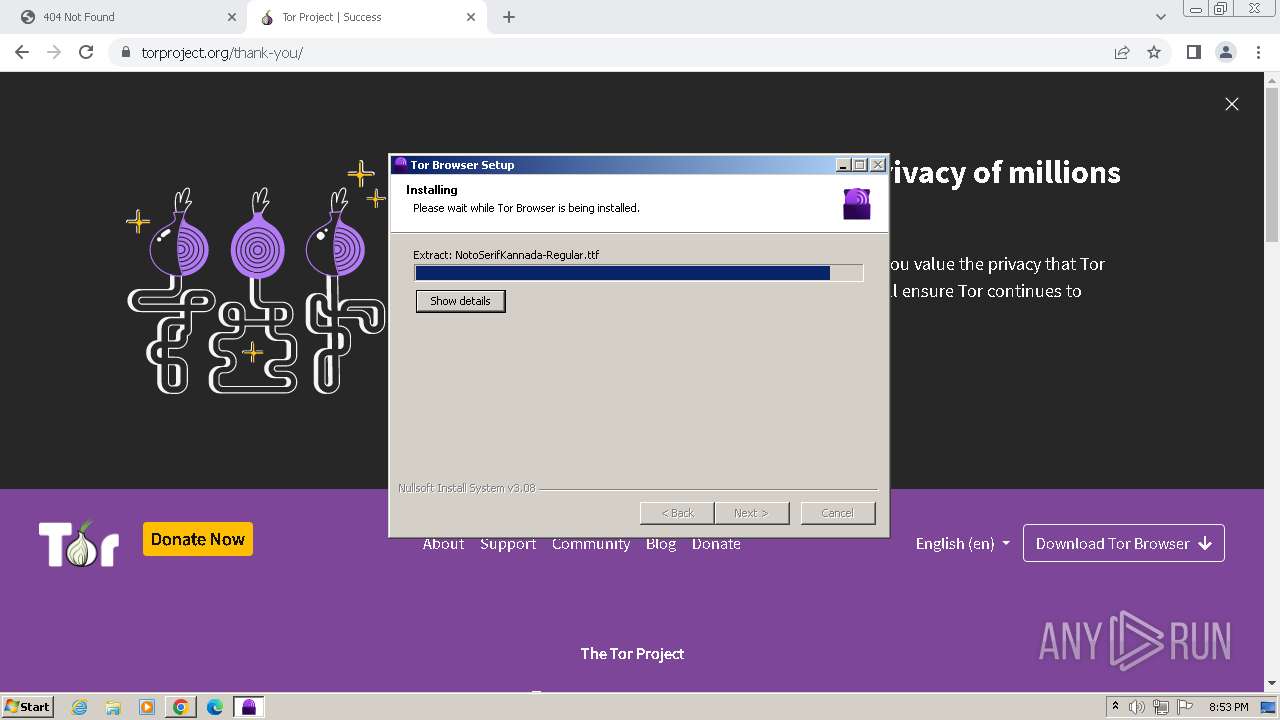Click the disabled Back button in installer

tap(677, 513)
